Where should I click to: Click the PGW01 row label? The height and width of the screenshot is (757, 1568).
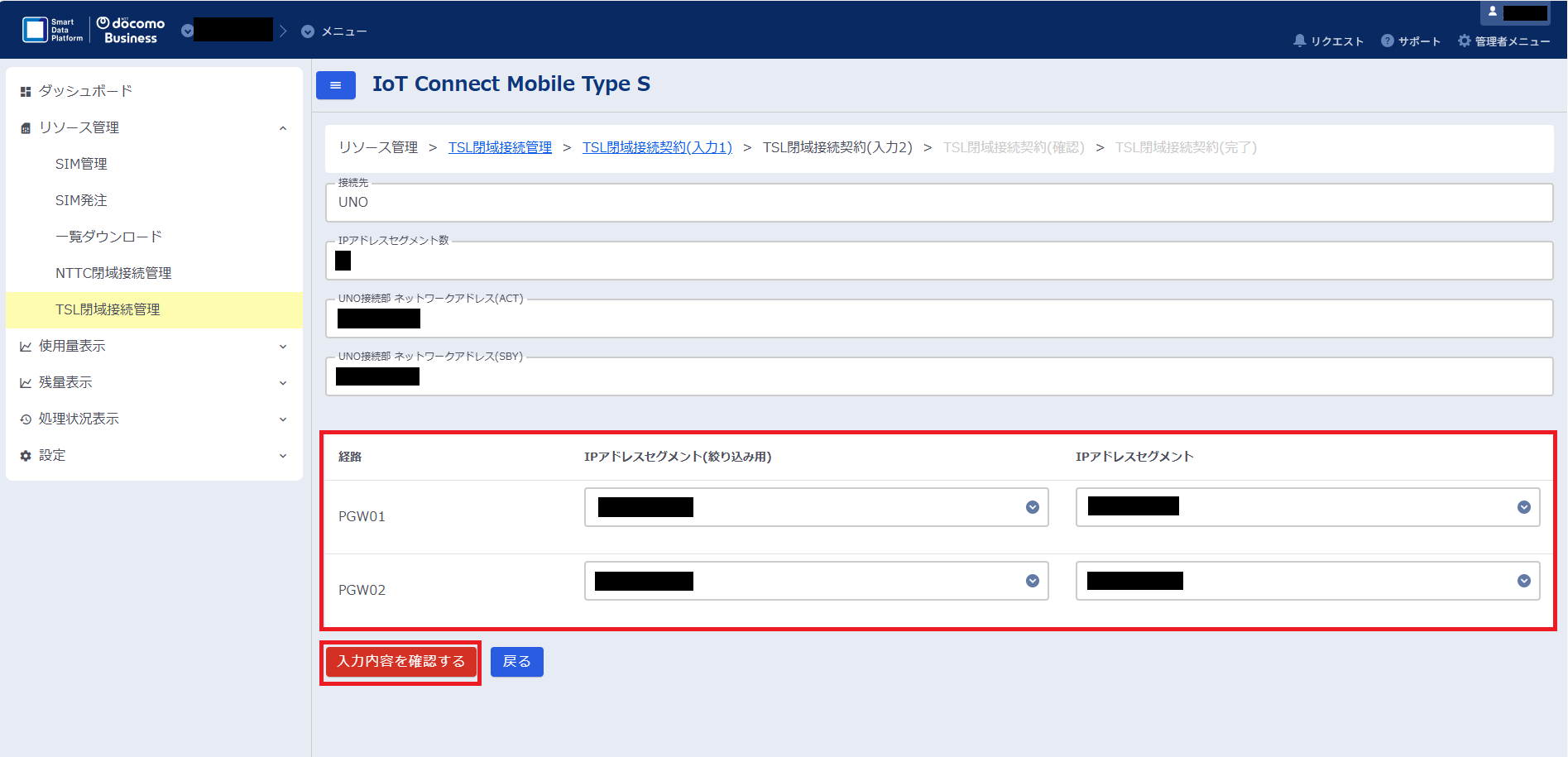[x=362, y=516]
